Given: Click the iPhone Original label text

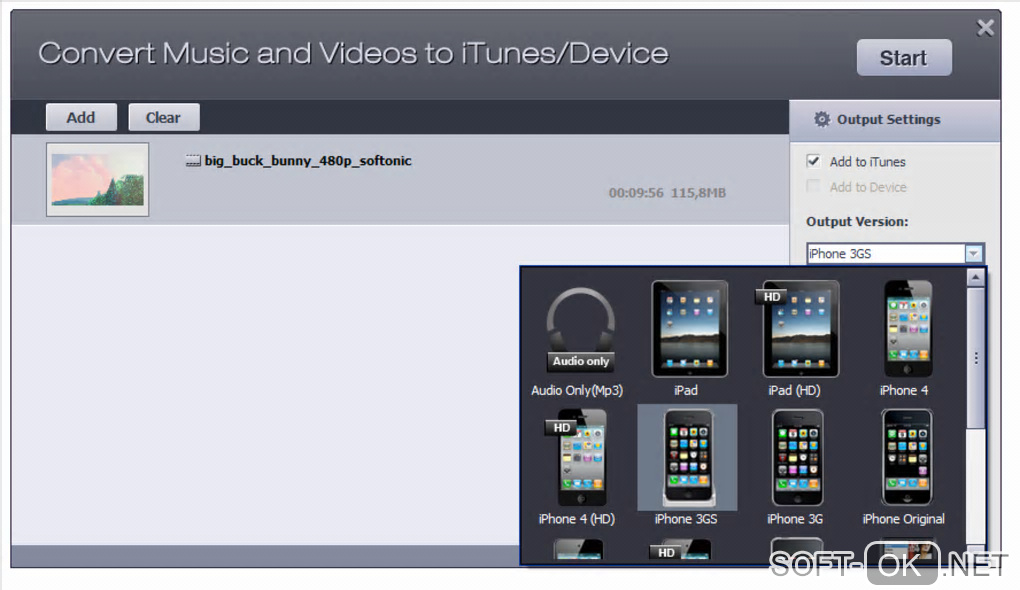Looking at the screenshot, I should (904, 519).
